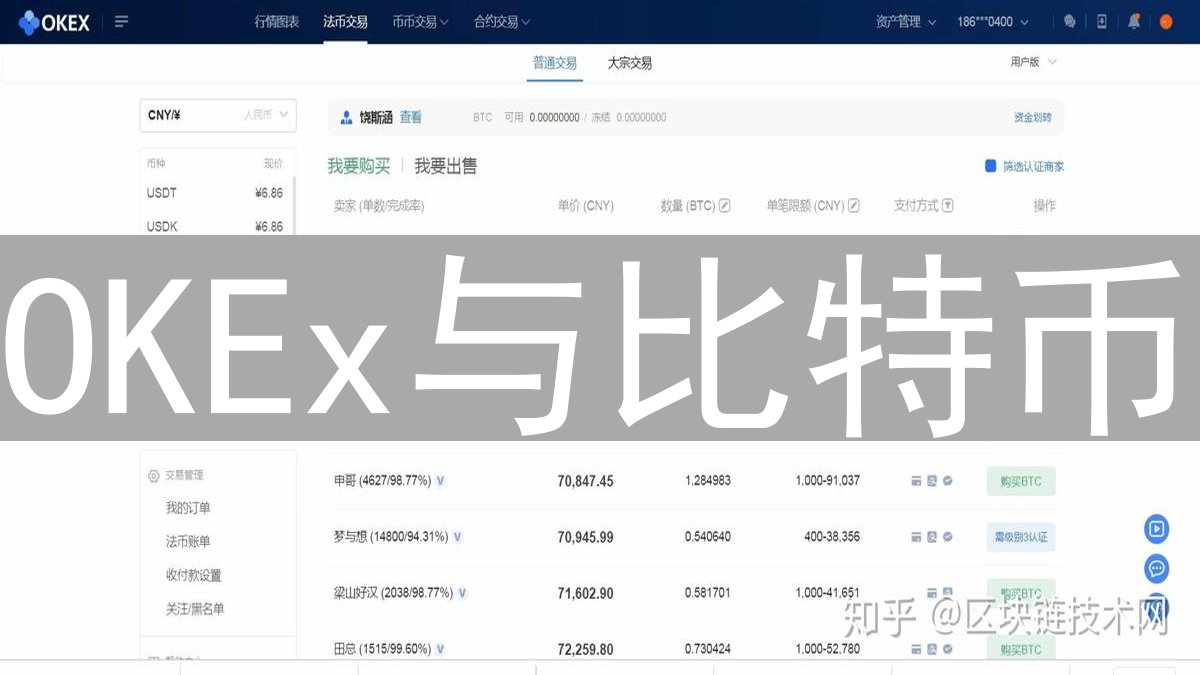Go to the 行情图表 tab

277,21
